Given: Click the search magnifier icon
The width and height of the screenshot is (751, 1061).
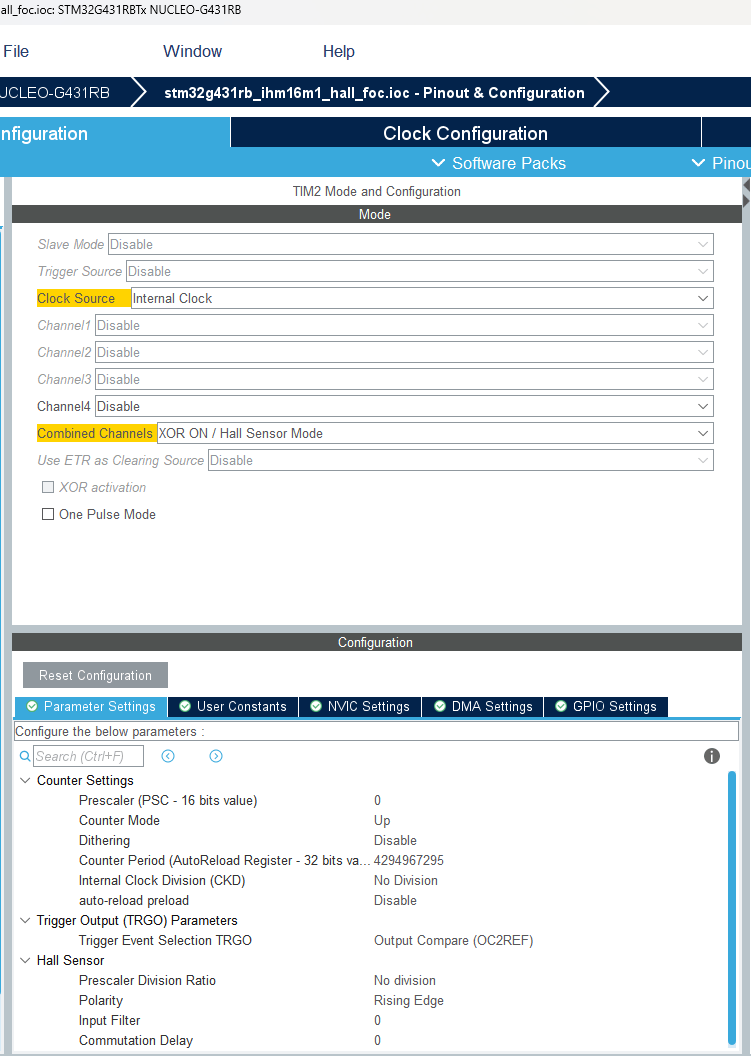Looking at the screenshot, I should click(25, 756).
